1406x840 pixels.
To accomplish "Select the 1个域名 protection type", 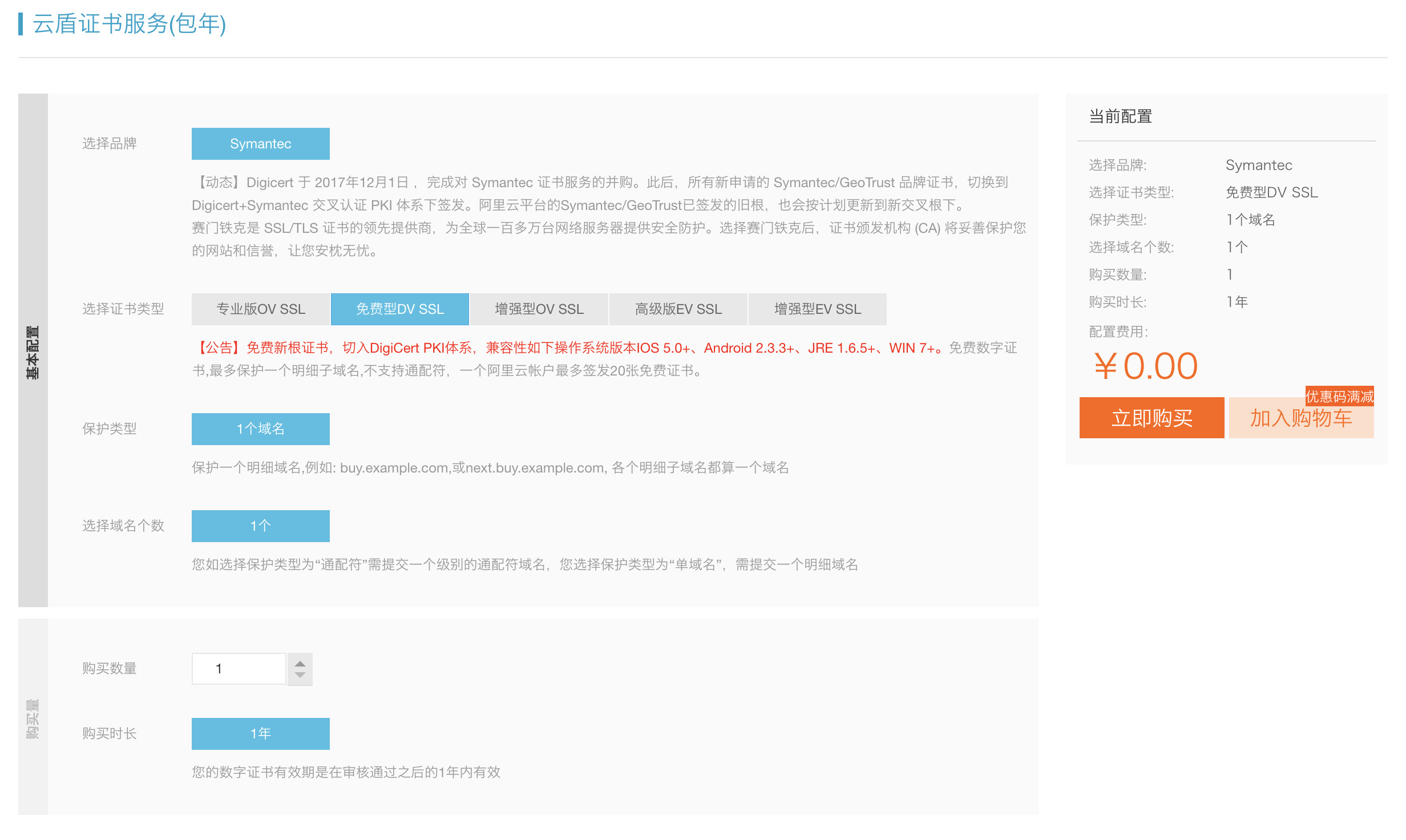I will [x=260, y=428].
